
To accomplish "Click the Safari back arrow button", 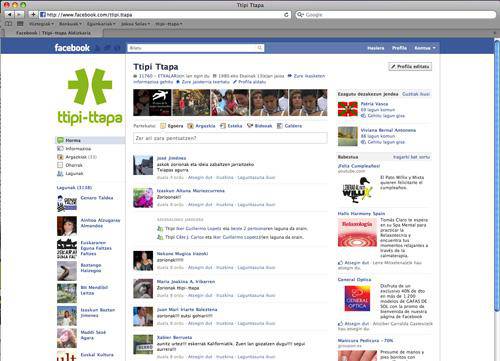I will pyautogui.click(x=10, y=14).
